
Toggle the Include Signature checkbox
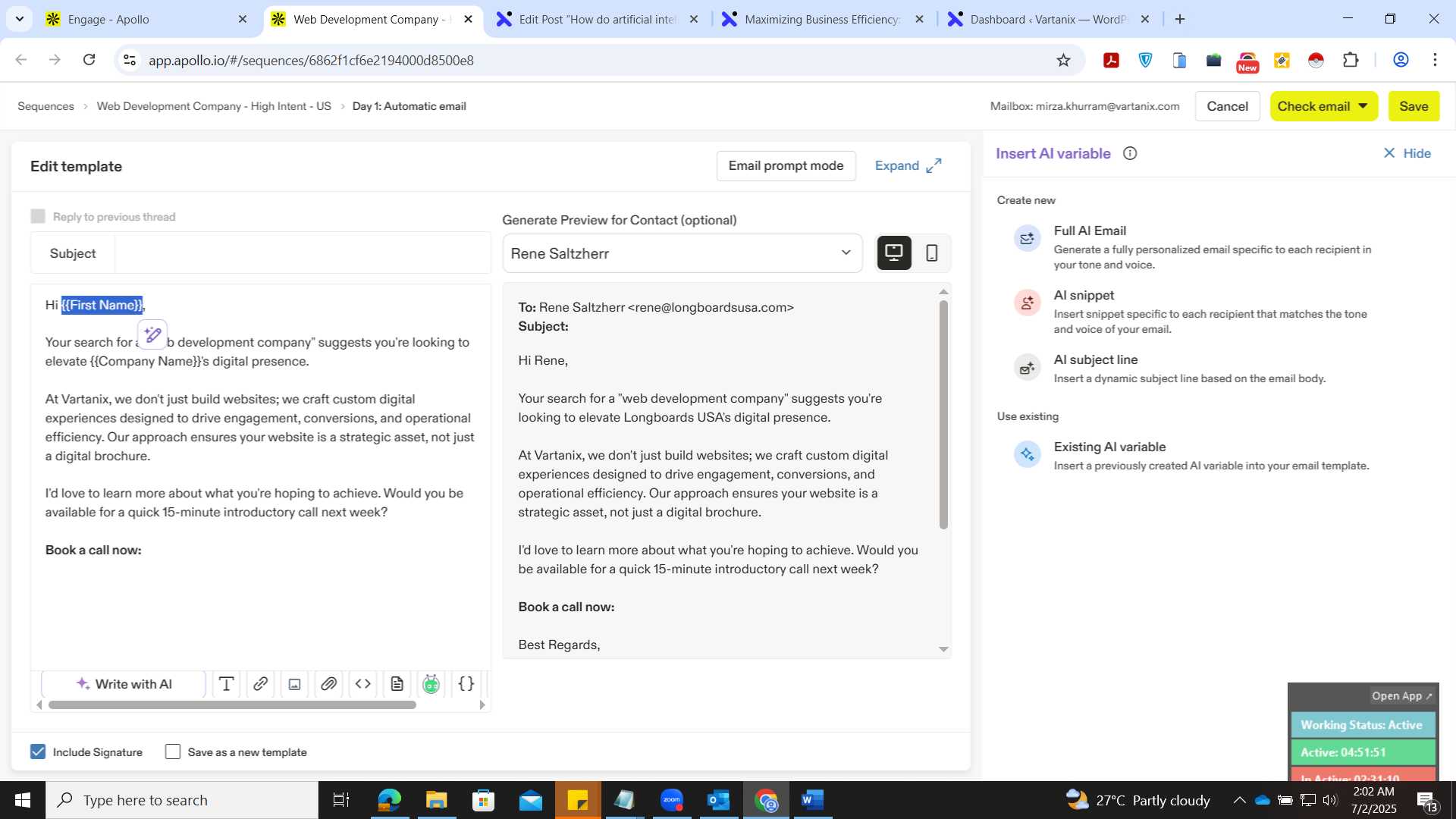[38, 752]
